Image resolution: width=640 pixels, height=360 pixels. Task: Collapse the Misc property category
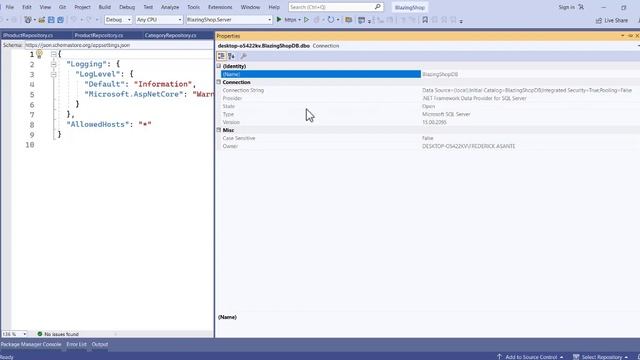pyautogui.click(x=219, y=130)
